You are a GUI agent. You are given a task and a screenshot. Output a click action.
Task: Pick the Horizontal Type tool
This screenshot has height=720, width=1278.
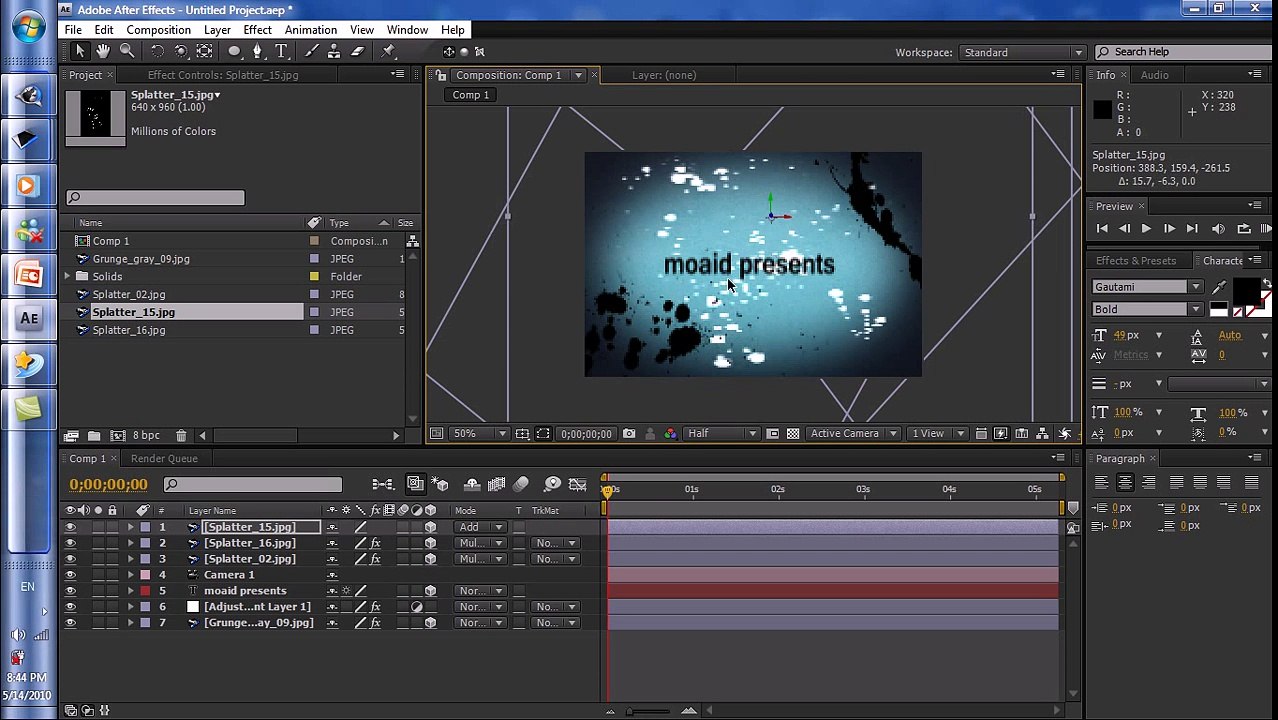[281, 51]
